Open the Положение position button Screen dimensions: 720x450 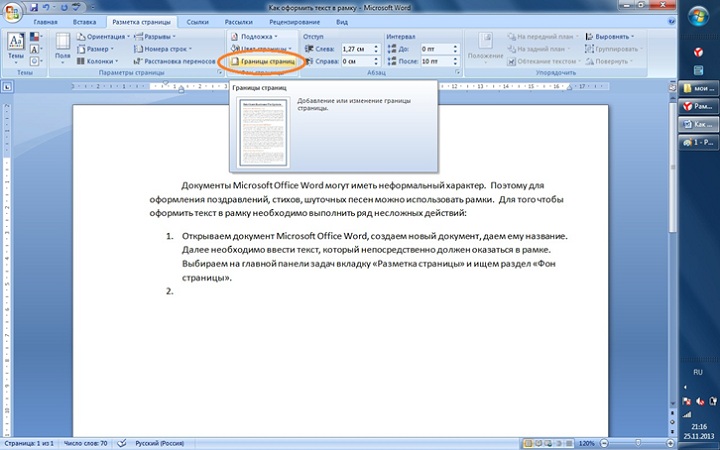pyautogui.click(x=485, y=49)
